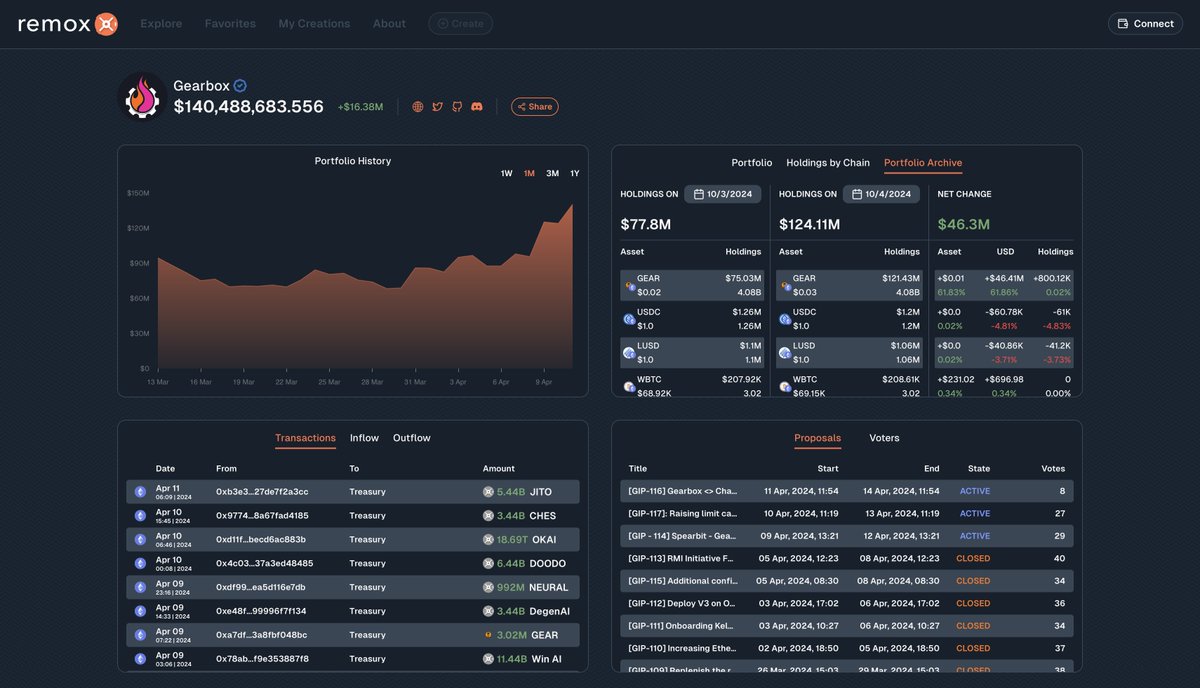Switch to Holdings by Chain tab
This screenshot has width=1200, height=688.
(828, 163)
